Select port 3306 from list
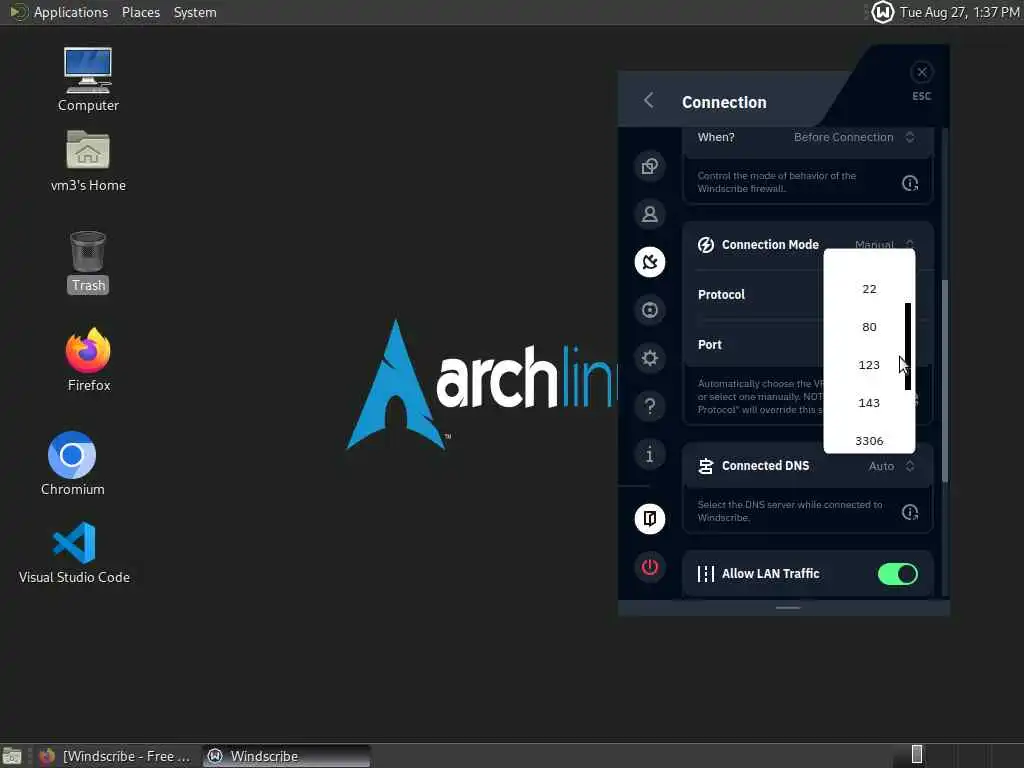 coord(869,441)
